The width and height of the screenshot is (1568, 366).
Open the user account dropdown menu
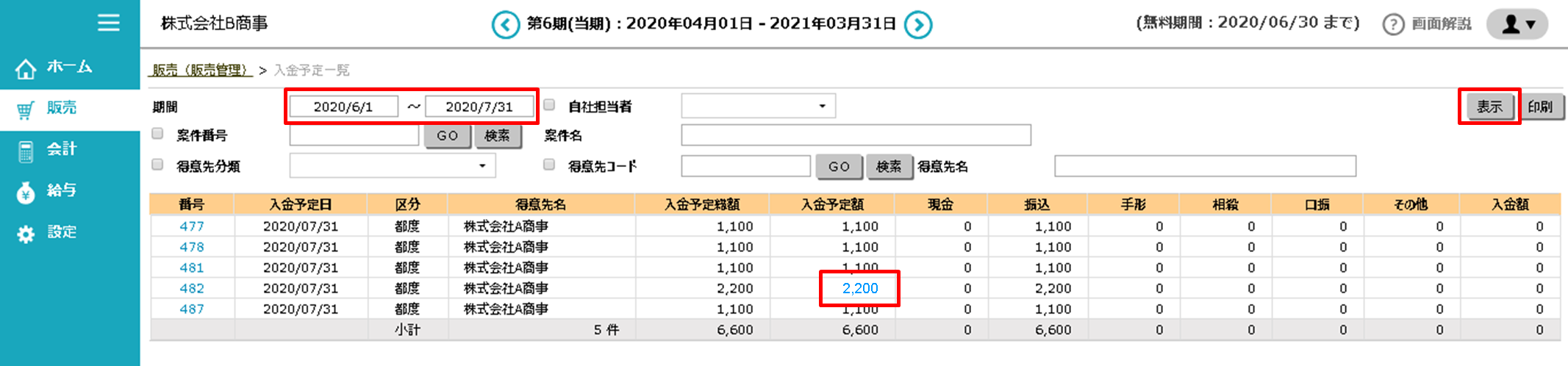pyautogui.click(x=1517, y=24)
